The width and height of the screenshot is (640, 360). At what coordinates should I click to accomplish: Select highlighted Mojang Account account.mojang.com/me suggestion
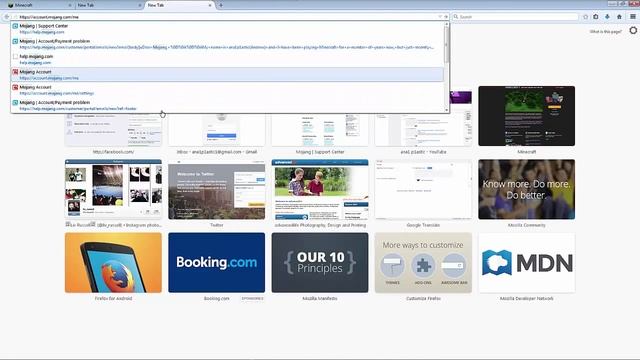click(x=228, y=75)
